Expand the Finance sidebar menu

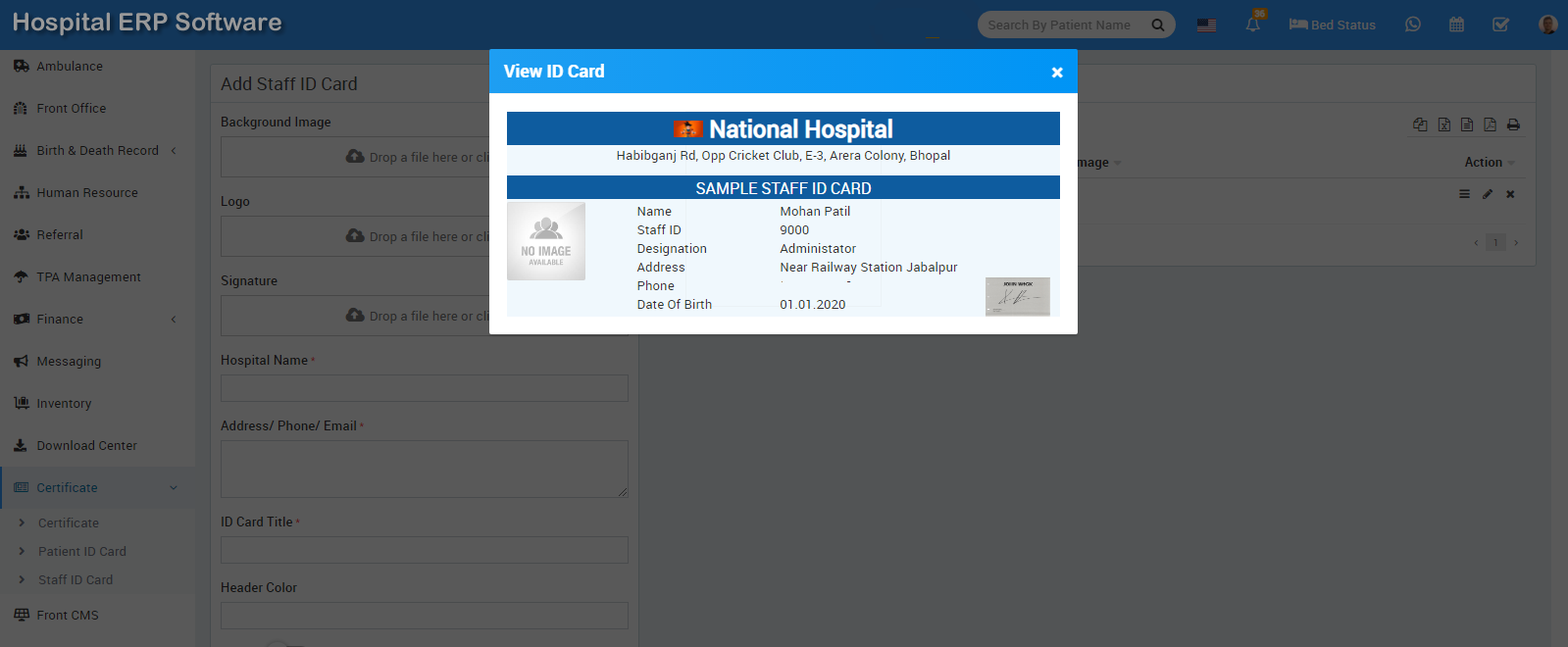coord(97,320)
